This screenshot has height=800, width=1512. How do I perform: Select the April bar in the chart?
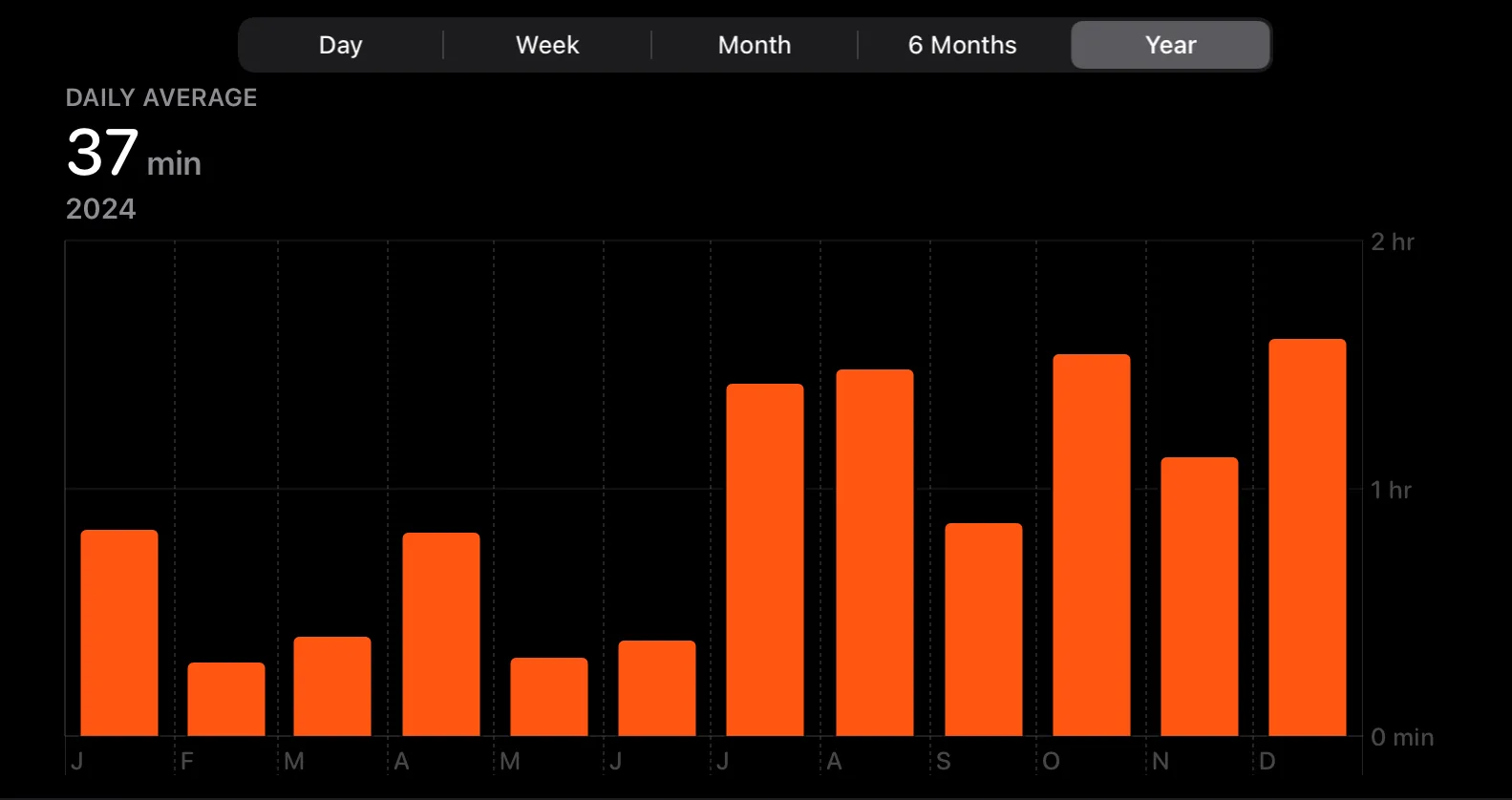441,634
